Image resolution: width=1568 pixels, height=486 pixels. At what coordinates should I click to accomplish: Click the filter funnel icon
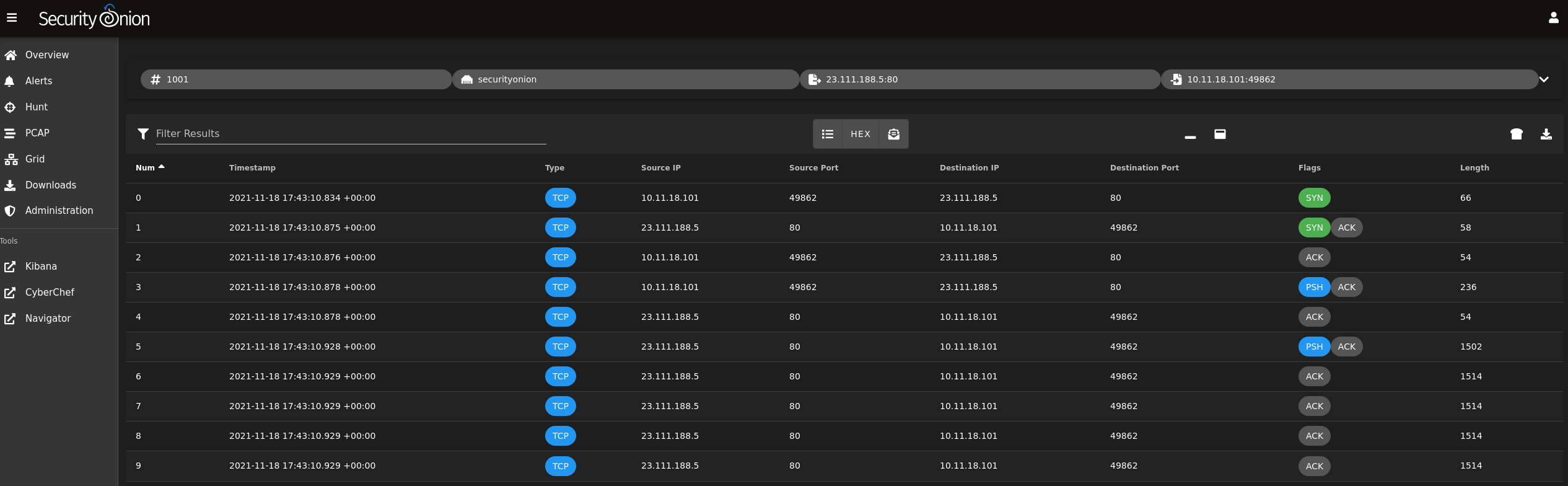click(143, 134)
